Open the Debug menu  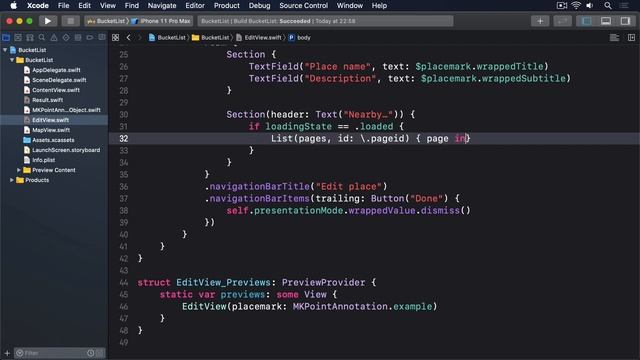click(x=259, y=6)
